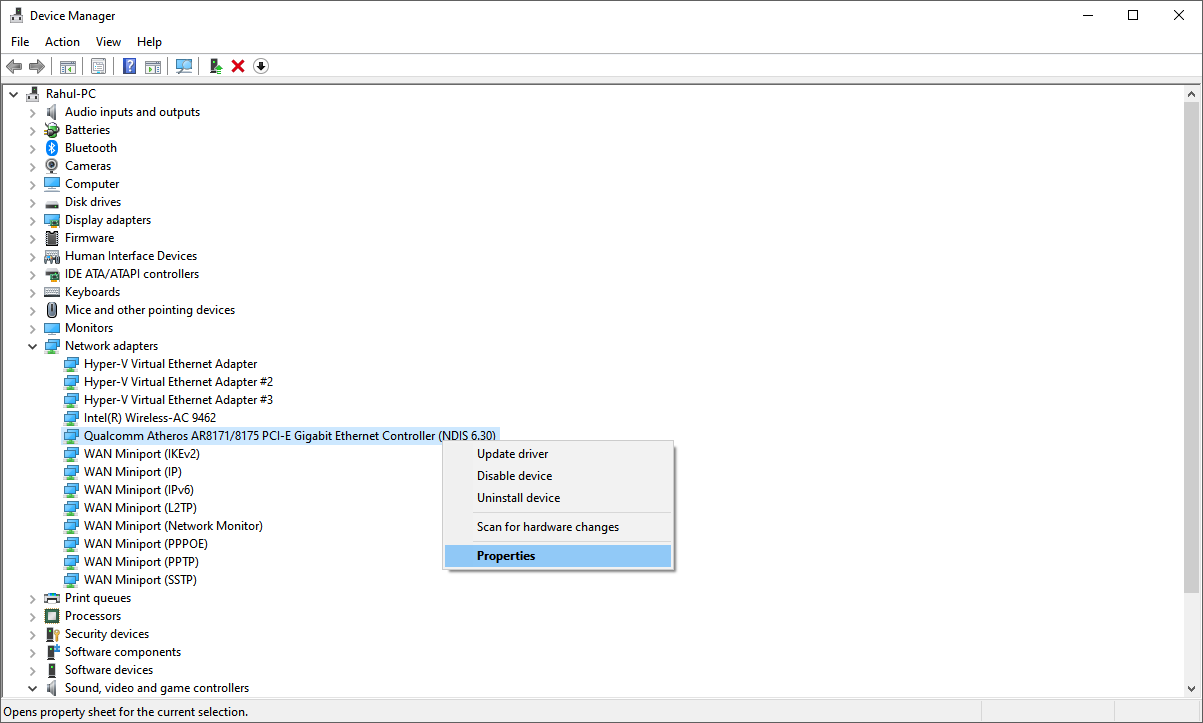Screen dimensions: 1203x723
Task: Click the red Uninstall device toolbar icon
Action: (x=238, y=66)
